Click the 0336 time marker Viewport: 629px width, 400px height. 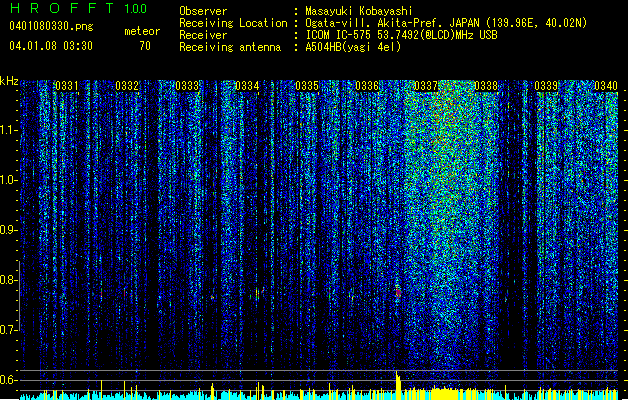coord(367,86)
